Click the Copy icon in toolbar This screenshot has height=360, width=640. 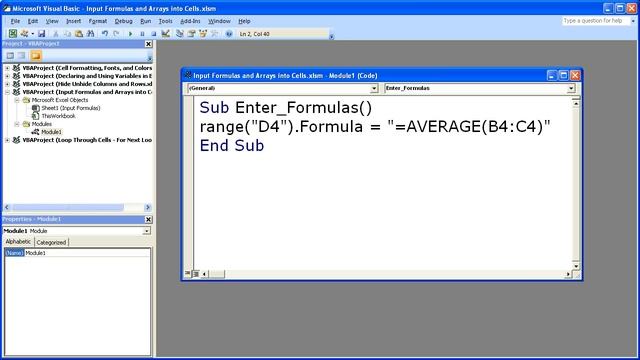pyautogui.click(x=67, y=33)
